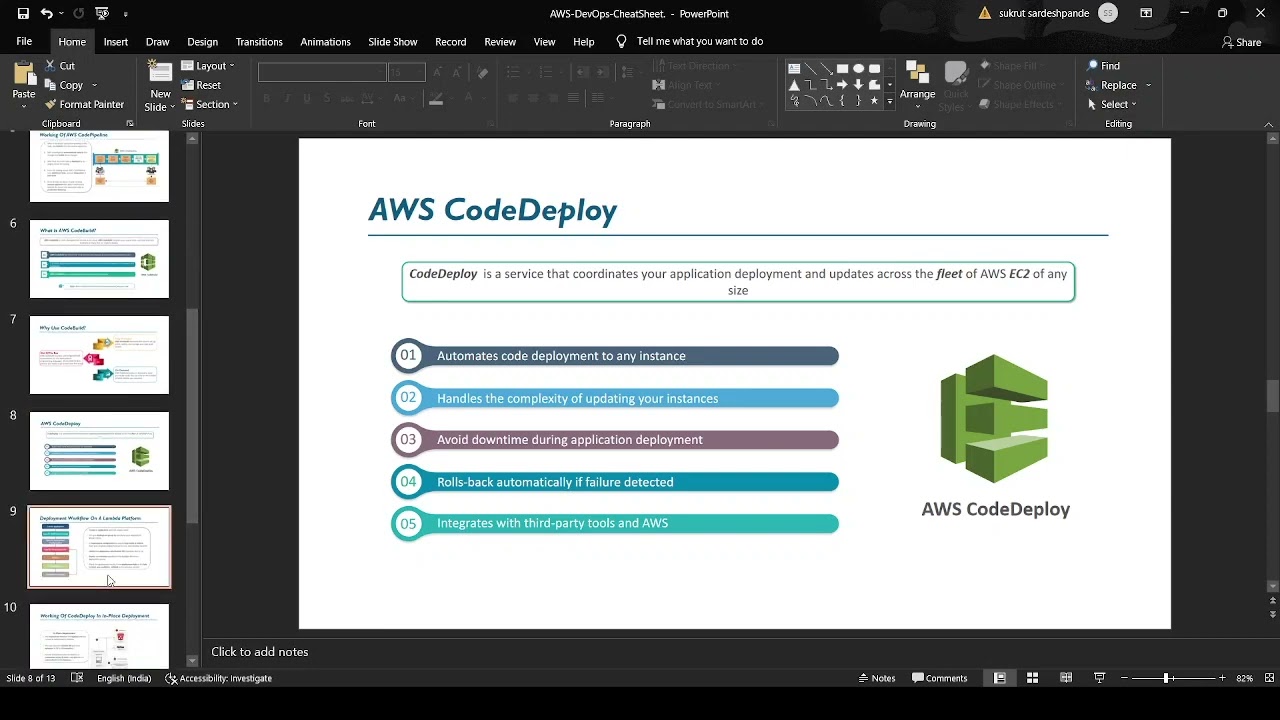Select slide 7 thumbnail Why Use CodeBuild

pyautogui.click(x=99, y=355)
